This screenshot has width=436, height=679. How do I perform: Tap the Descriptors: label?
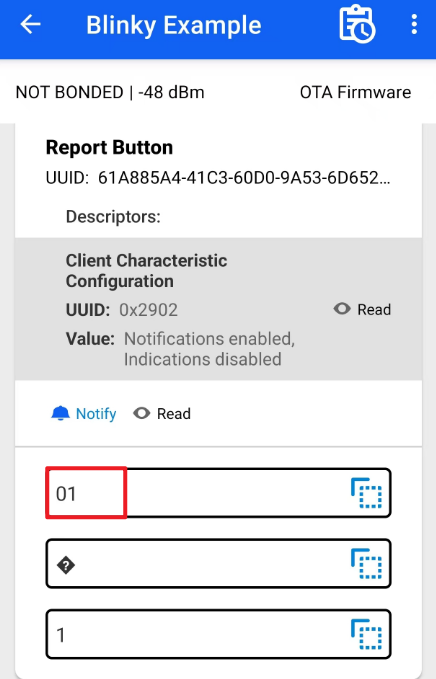tap(113, 217)
